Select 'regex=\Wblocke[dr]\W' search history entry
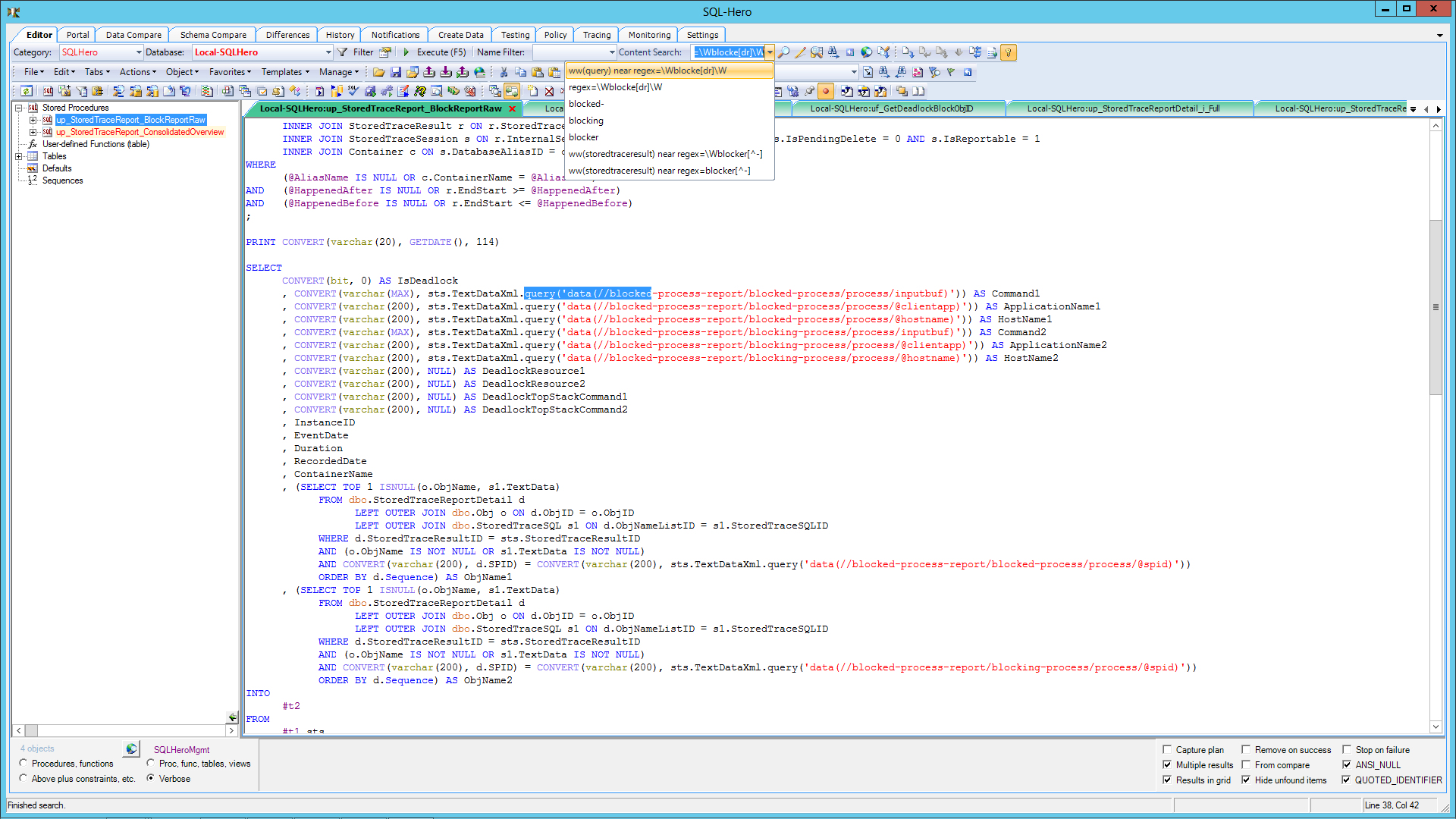The width and height of the screenshot is (1456, 819). click(670, 87)
